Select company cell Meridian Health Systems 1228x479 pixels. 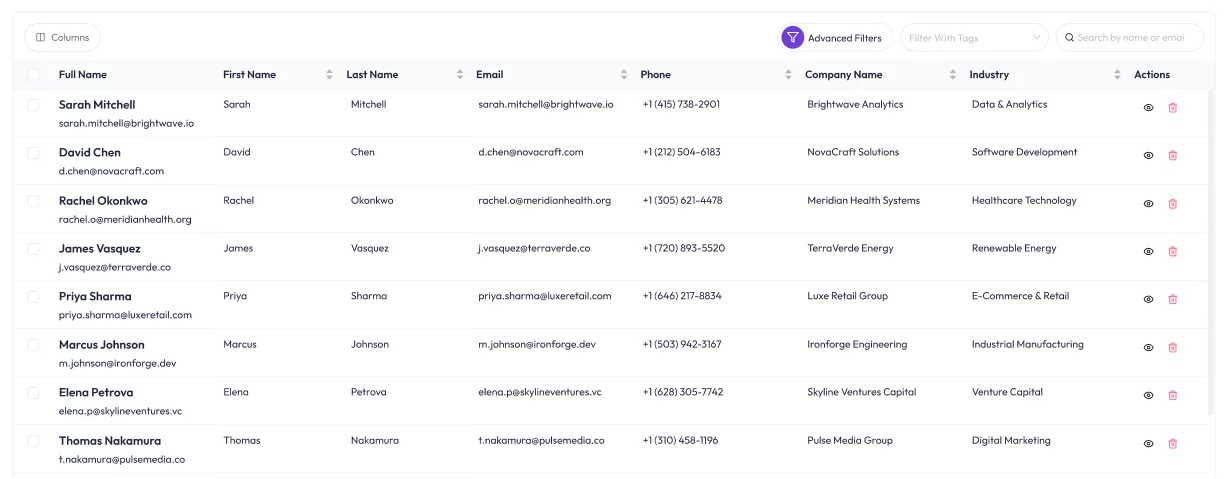tap(863, 201)
